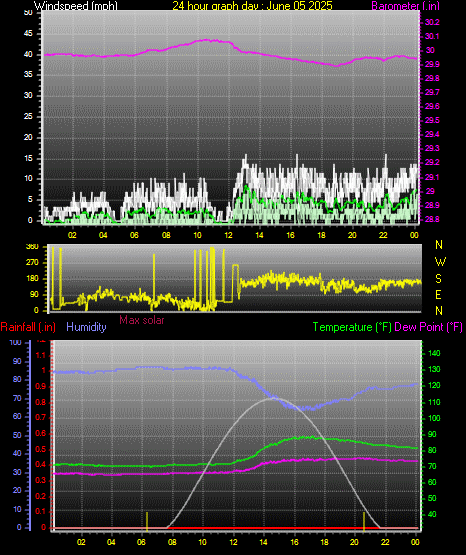Click the green Temperature (°F) legend label

click(x=352, y=327)
